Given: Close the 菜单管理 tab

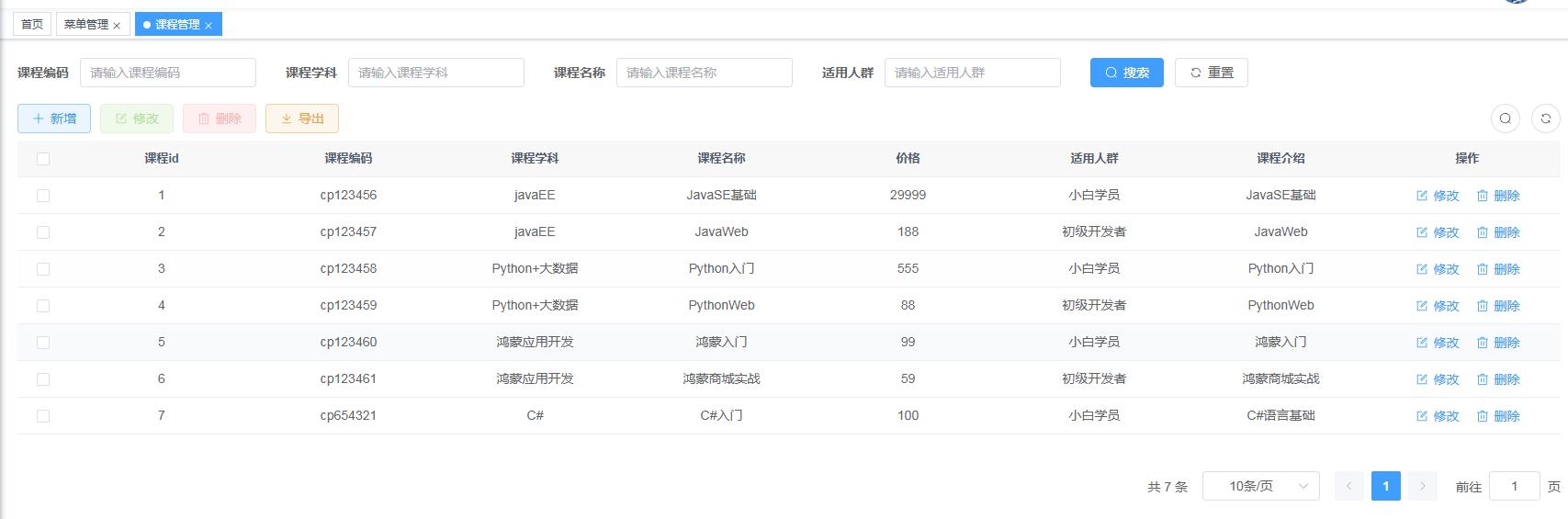Looking at the screenshot, I should 117,26.
